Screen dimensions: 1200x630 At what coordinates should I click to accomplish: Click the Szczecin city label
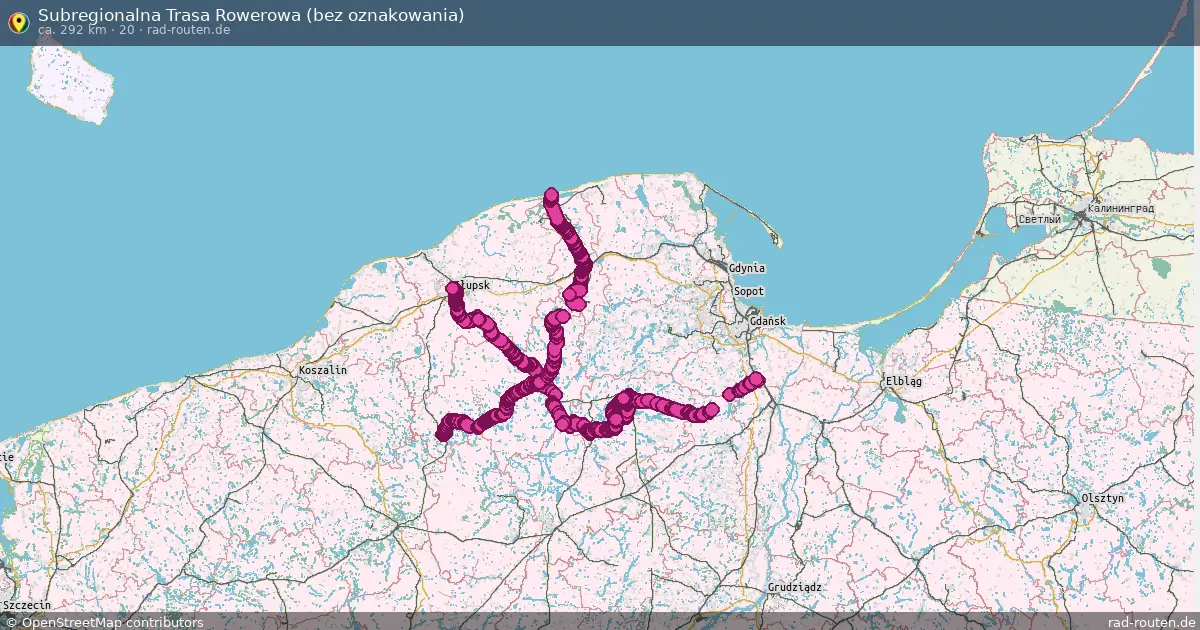27,605
